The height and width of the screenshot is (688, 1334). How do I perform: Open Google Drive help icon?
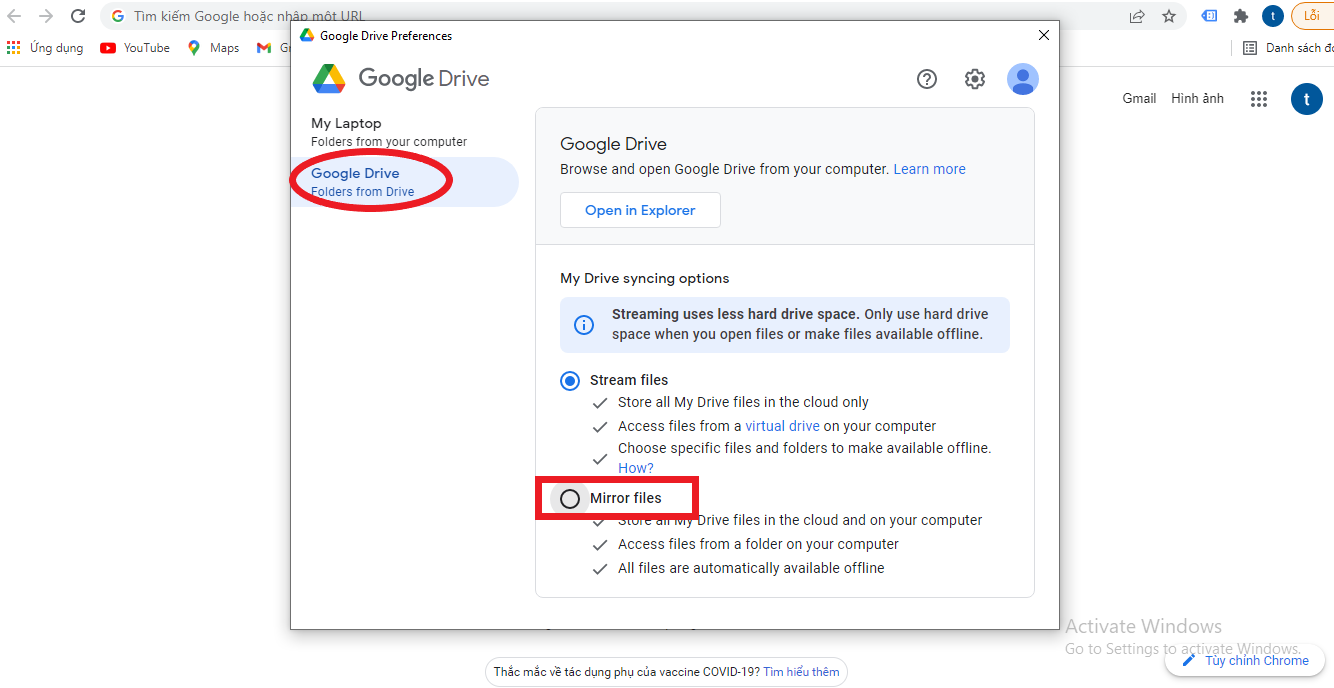[927, 79]
